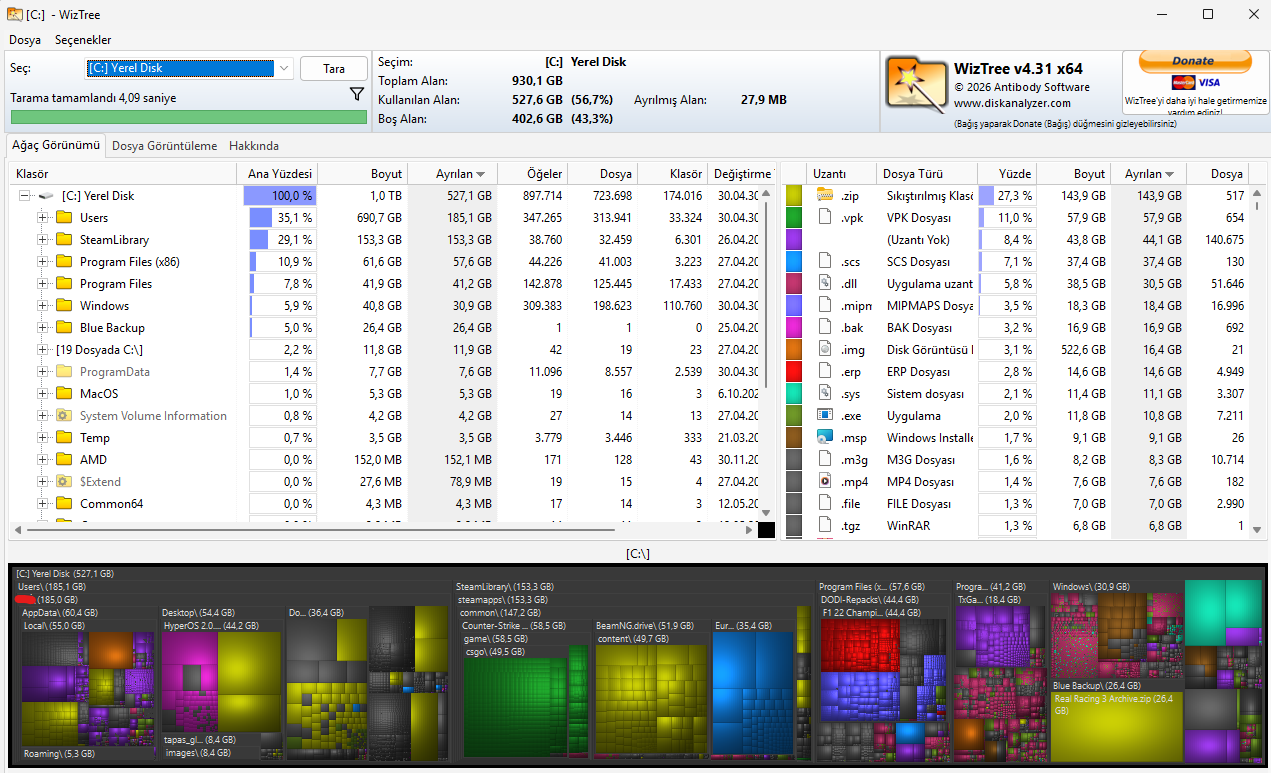The width and height of the screenshot is (1271, 773).
Task: Click the System Volume Information folder icon
Action: [x=64, y=416]
